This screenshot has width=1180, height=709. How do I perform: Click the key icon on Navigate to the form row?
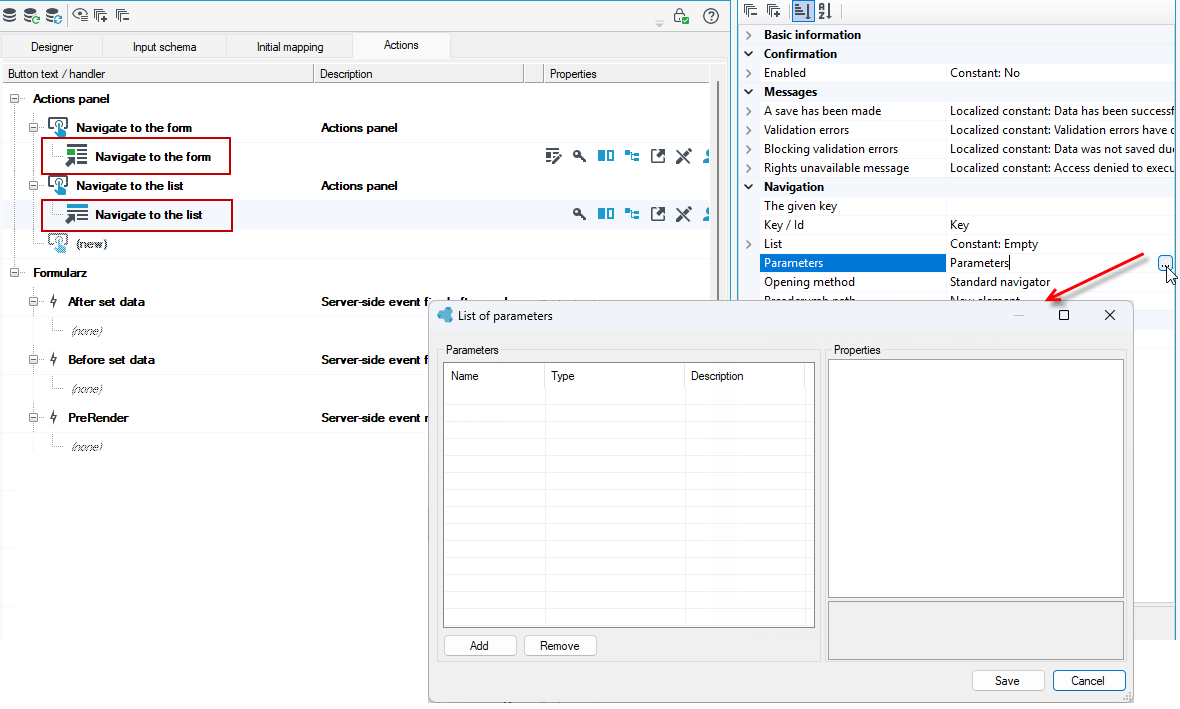[579, 156]
